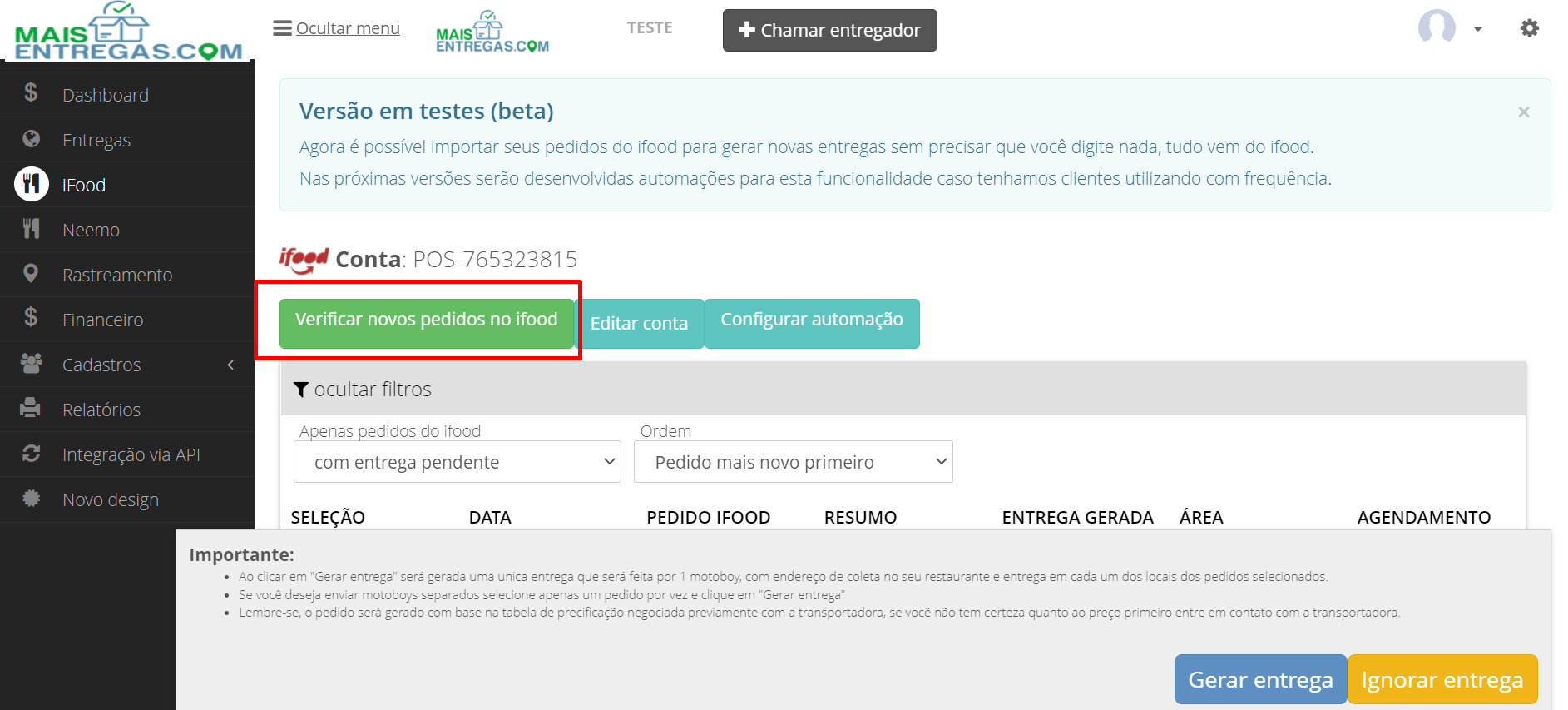
Task: Dismiss the beta version notice
Action: click(1523, 112)
